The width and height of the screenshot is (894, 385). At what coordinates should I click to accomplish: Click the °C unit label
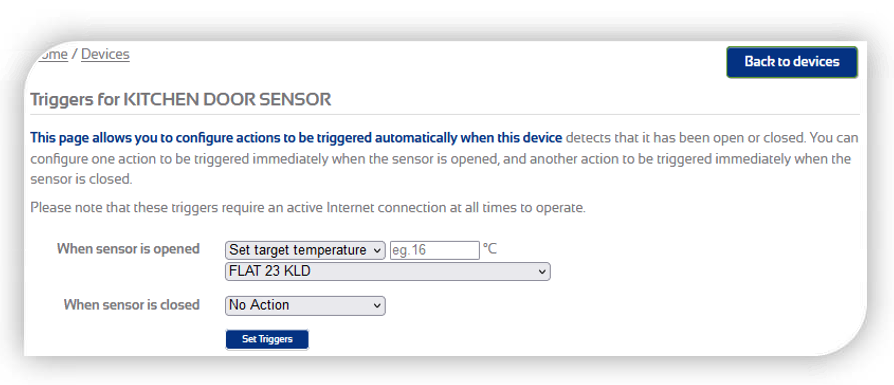coord(490,249)
